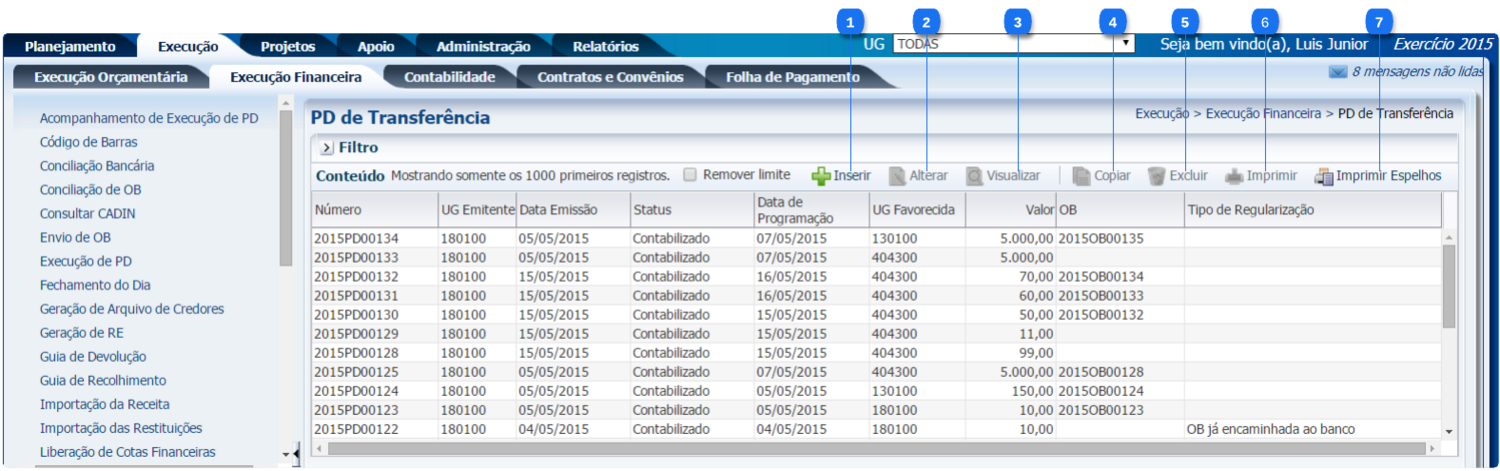Open the UG TODAS dropdown

(x=1126, y=44)
